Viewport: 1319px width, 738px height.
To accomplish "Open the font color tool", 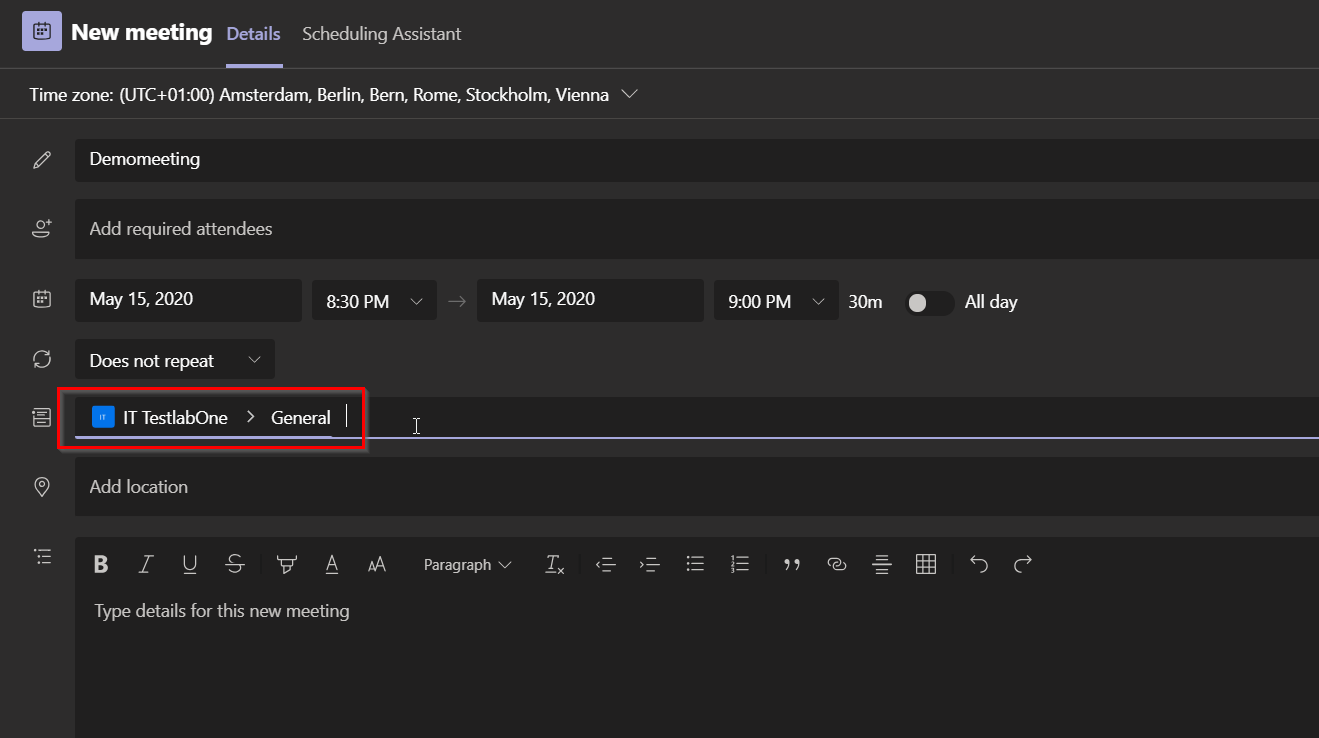I will point(332,565).
